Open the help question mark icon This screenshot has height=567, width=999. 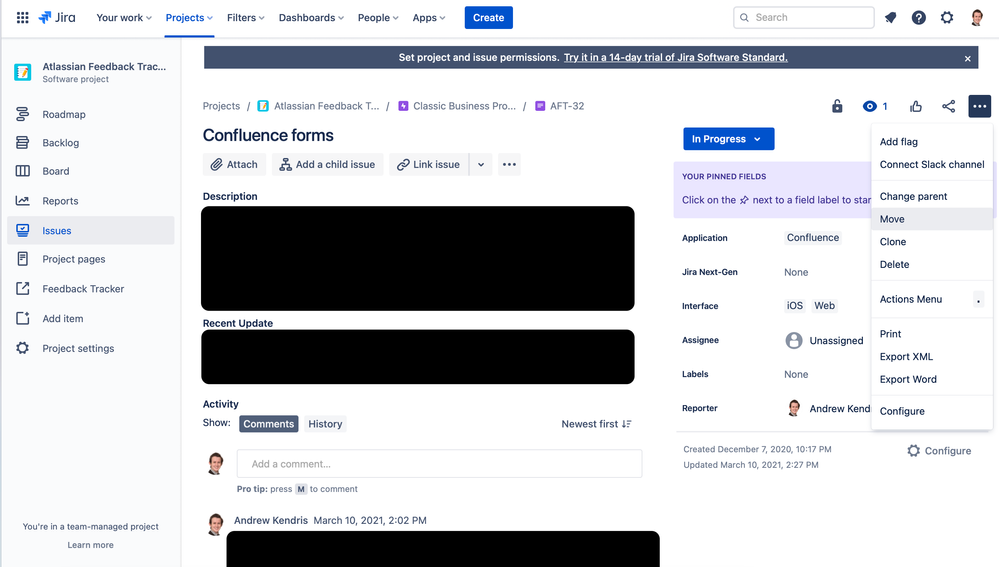click(x=919, y=18)
